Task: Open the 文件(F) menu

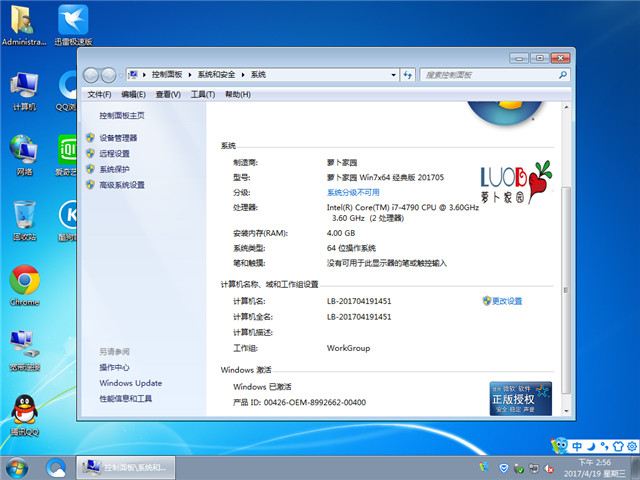Action: [x=99, y=94]
